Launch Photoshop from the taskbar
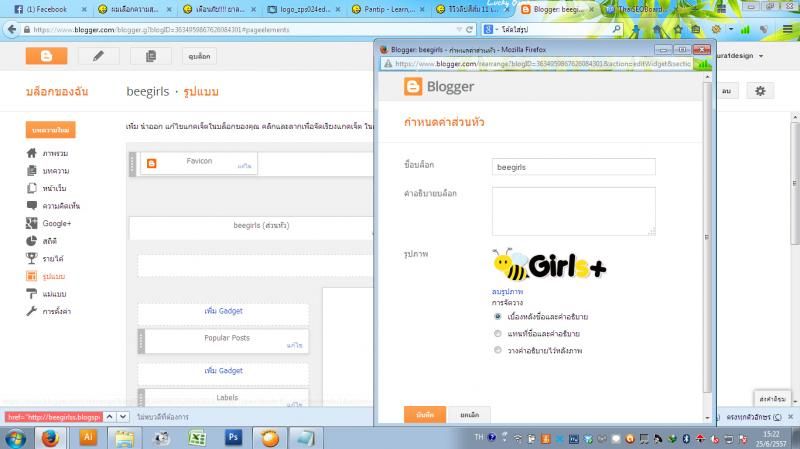The image size is (800, 449). [x=232, y=437]
